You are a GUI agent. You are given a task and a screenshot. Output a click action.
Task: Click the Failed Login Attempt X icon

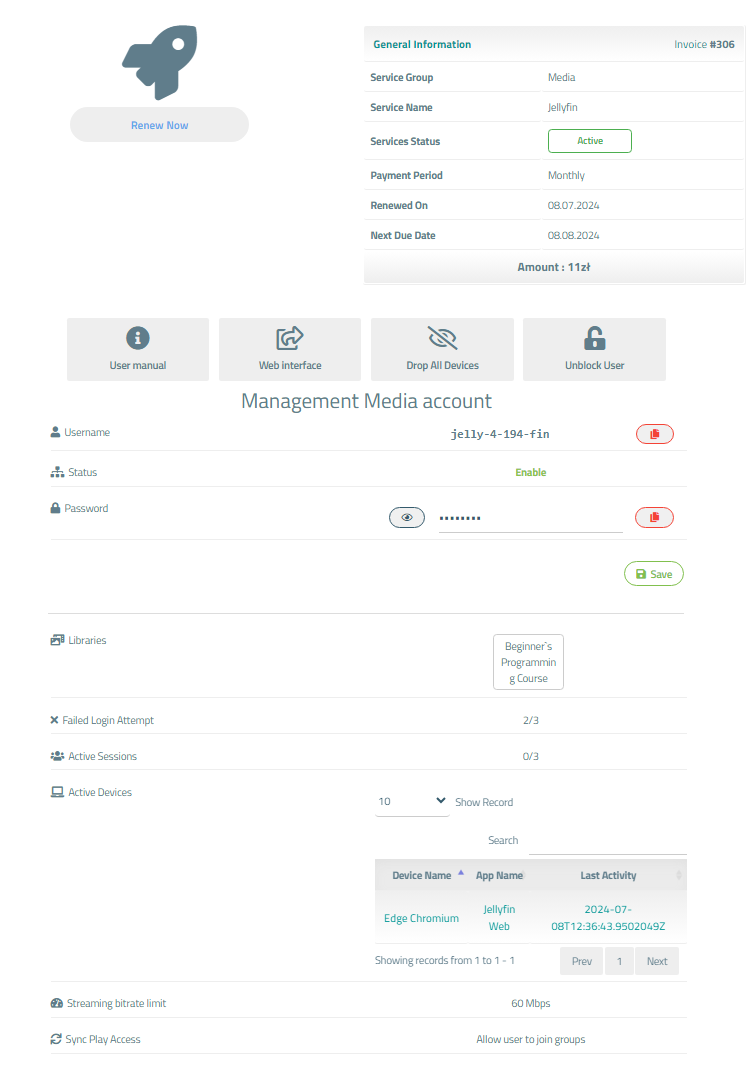pyautogui.click(x=54, y=720)
